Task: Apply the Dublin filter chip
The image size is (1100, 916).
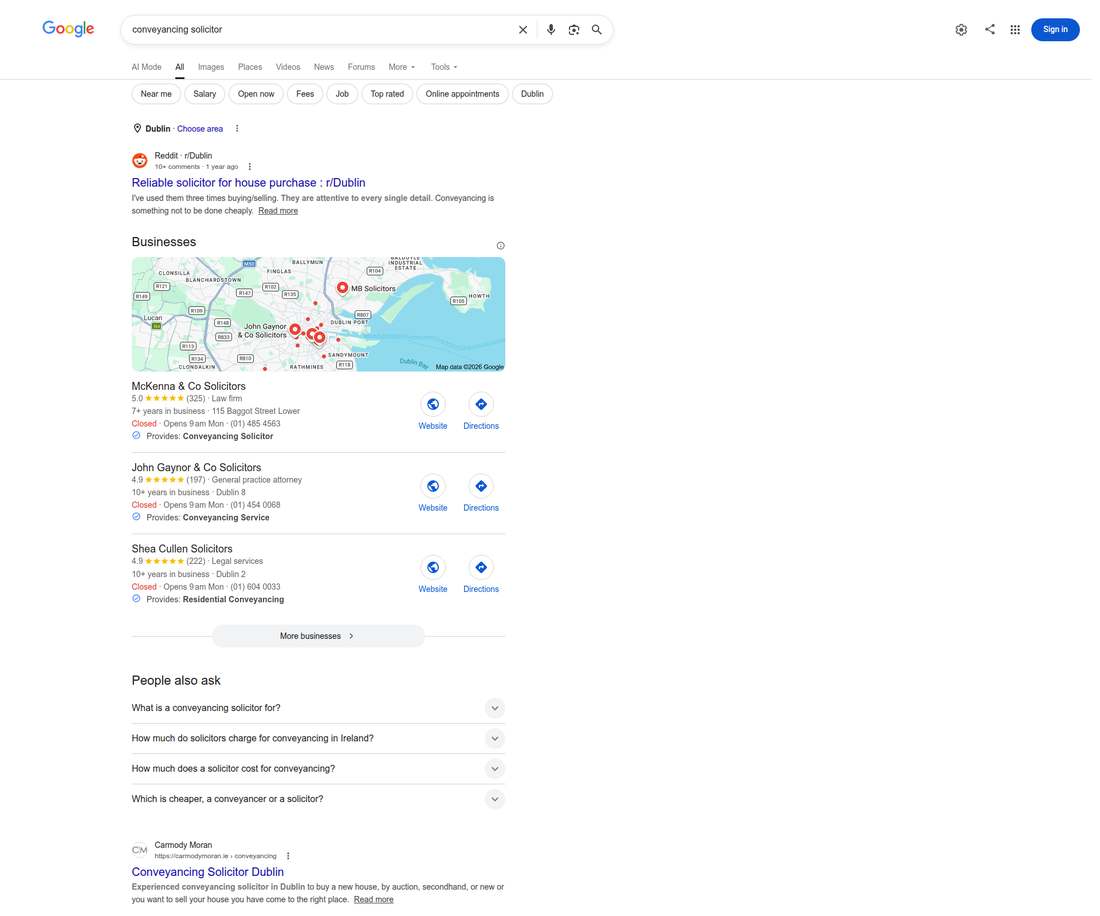Action: 532,94
